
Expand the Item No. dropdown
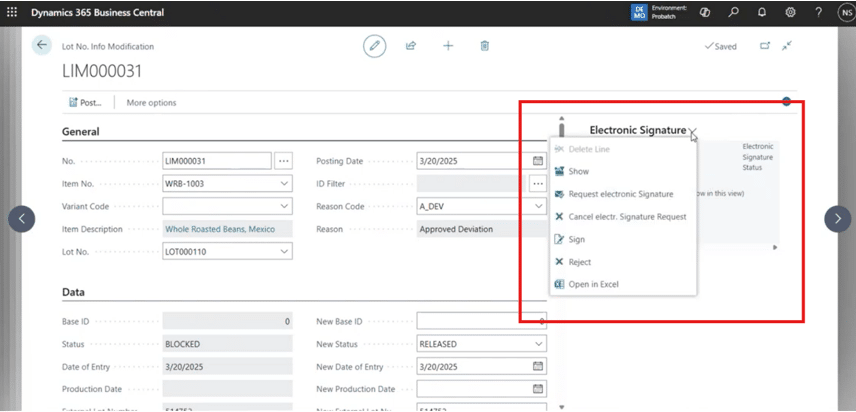tap(284, 184)
